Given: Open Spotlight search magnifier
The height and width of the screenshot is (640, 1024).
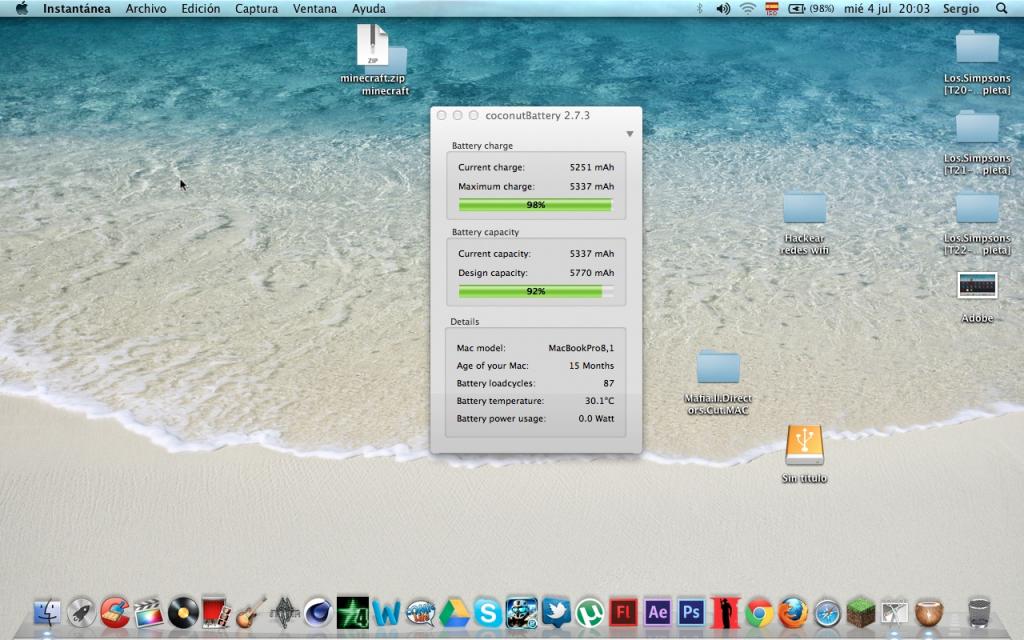Looking at the screenshot, I should tap(1001, 8).
